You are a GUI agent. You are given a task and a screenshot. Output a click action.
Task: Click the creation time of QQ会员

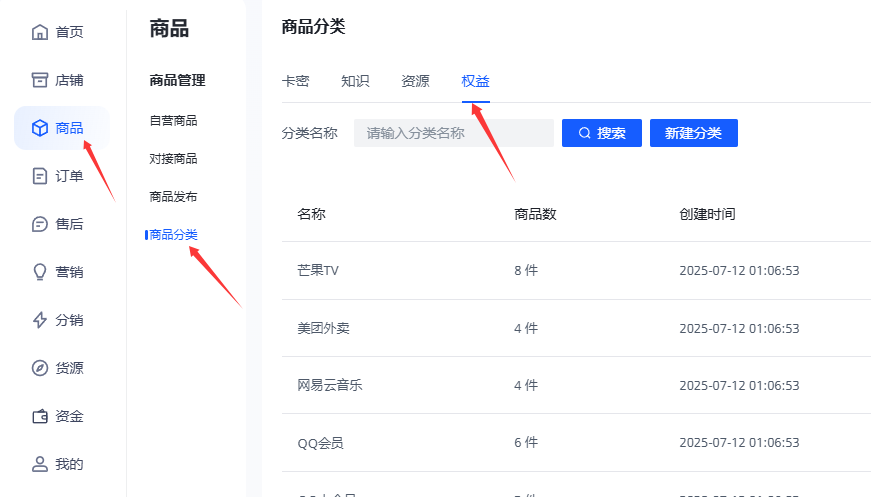[739, 443]
